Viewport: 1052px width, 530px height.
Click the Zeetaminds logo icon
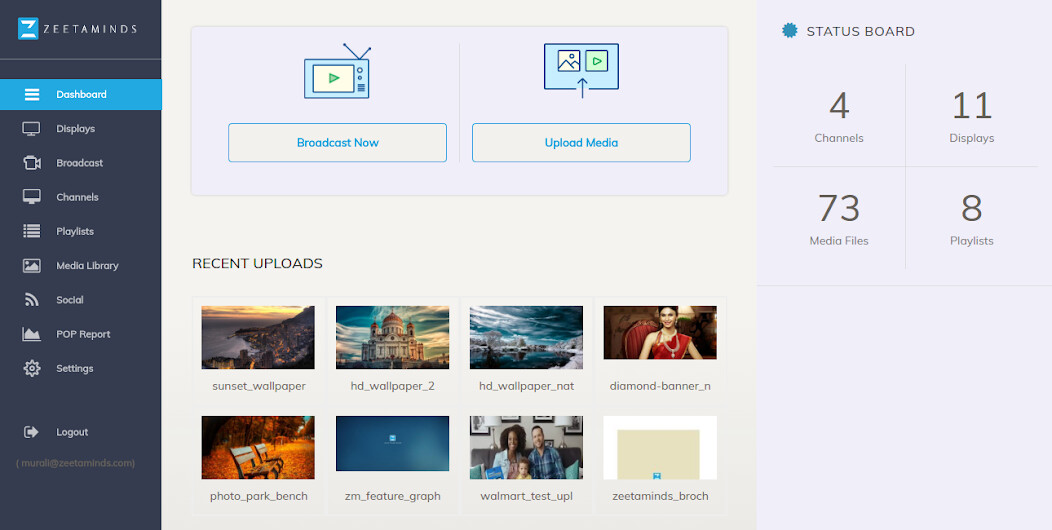coord(28,28)
